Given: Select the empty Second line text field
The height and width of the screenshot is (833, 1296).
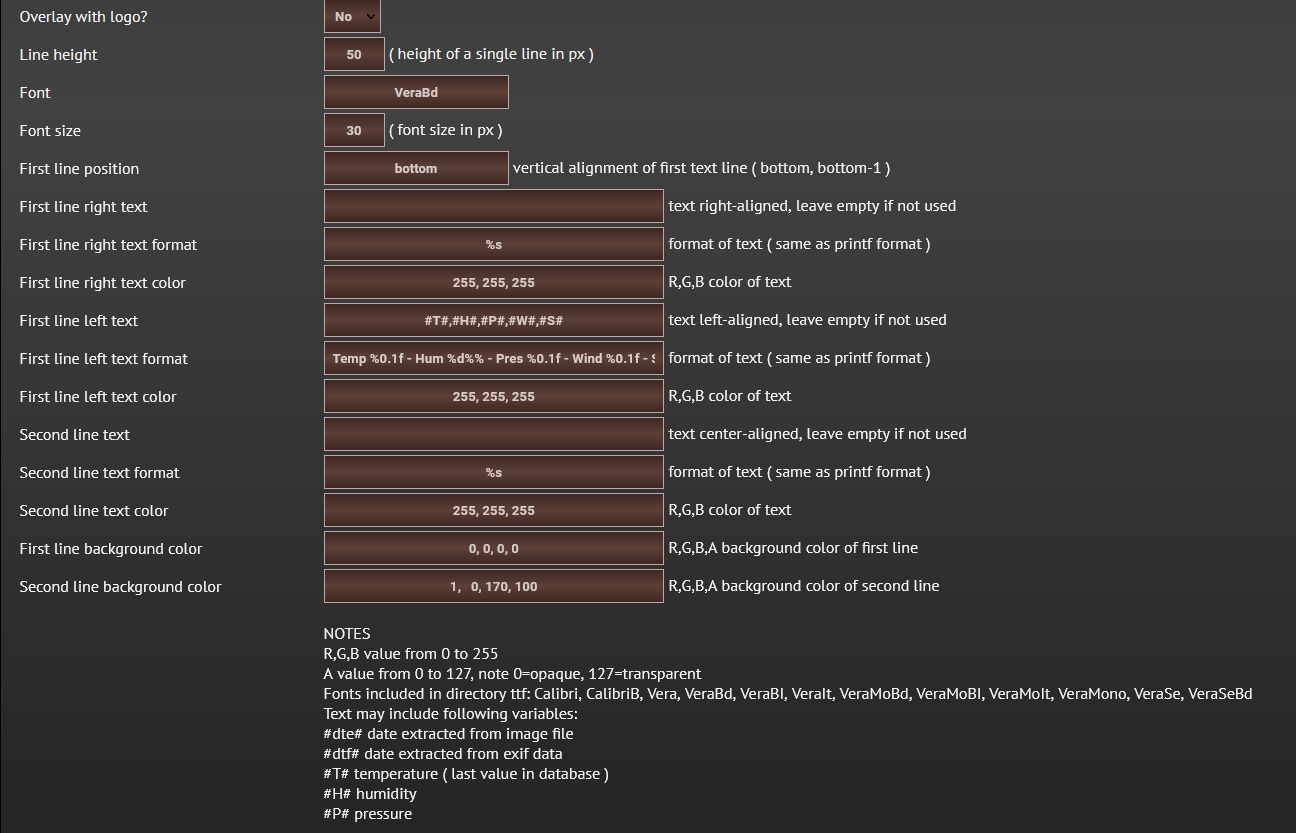Looking at the screenshot, I should (493, 434).
